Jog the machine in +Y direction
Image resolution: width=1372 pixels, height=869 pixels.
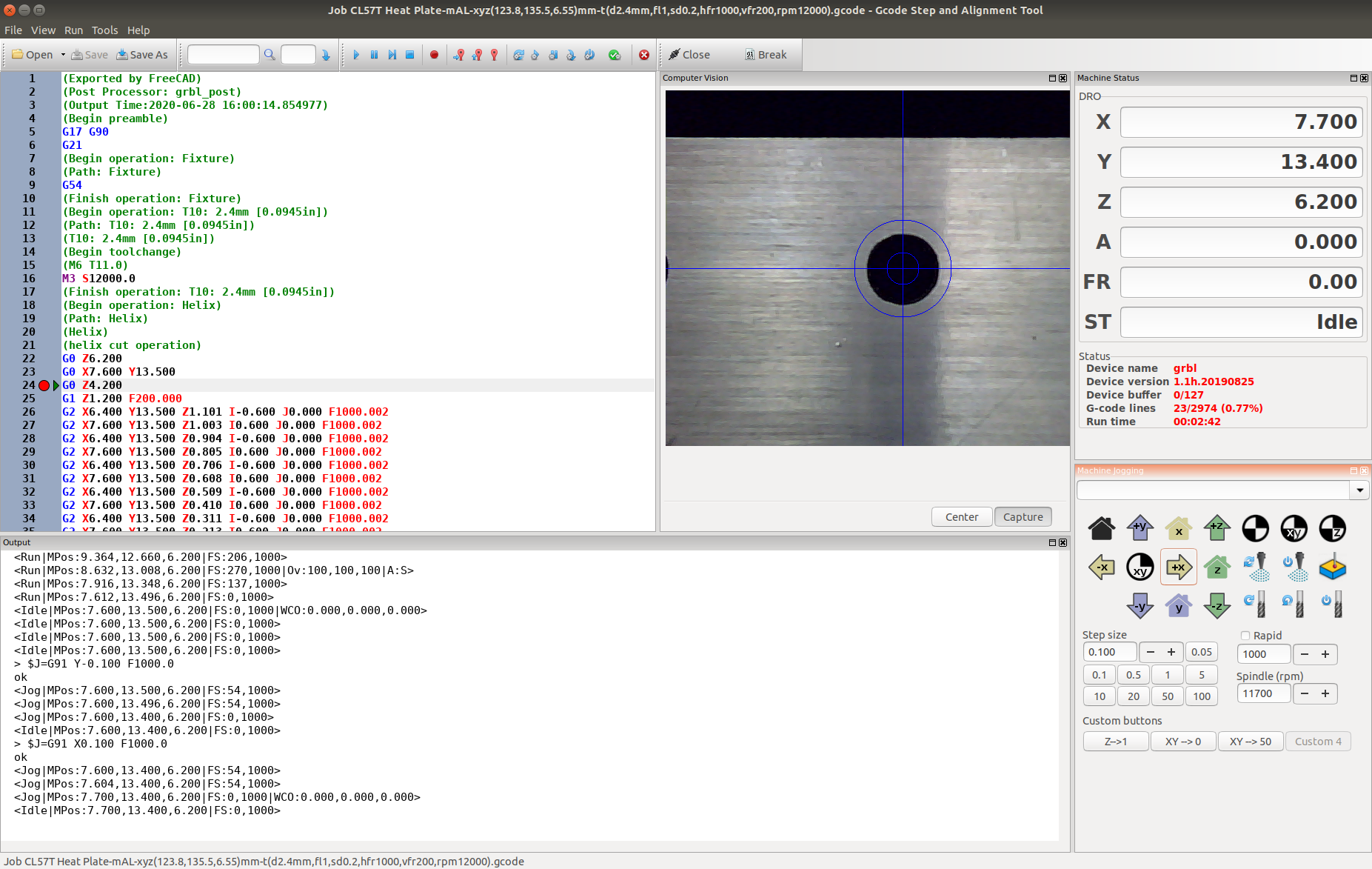(1140, 528)
